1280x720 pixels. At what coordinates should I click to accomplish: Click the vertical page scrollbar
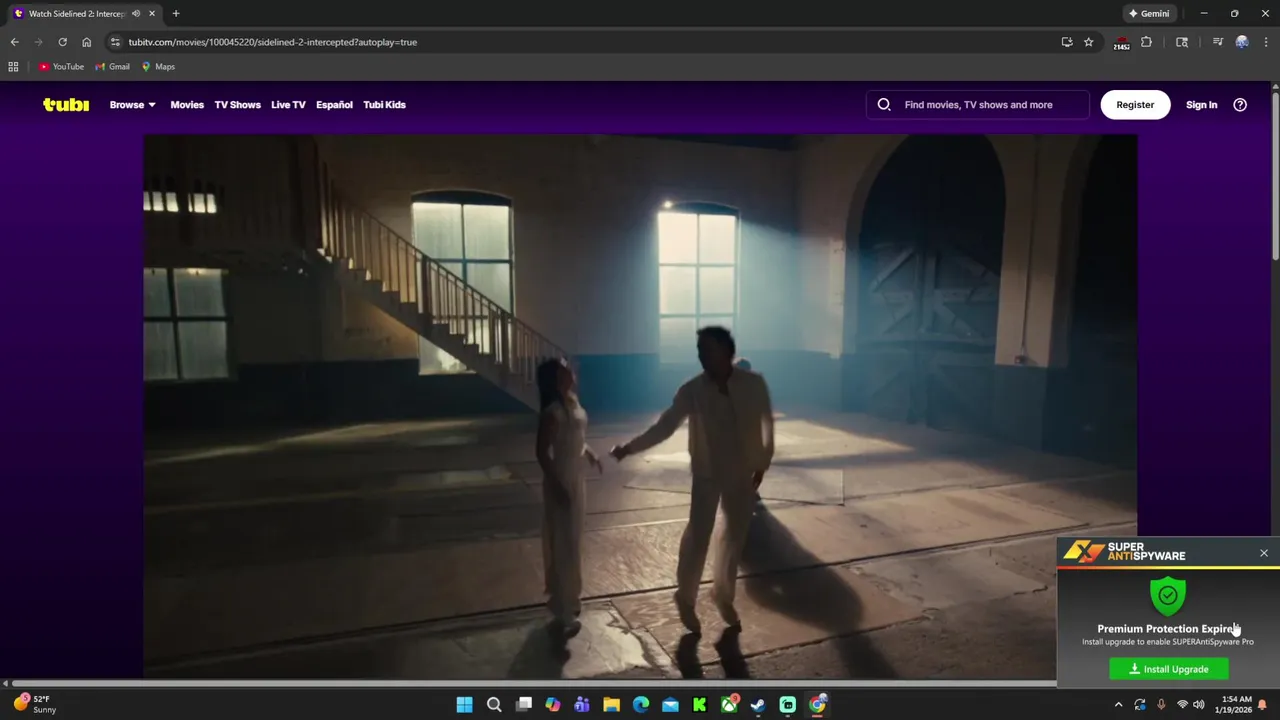point(1275,175)
